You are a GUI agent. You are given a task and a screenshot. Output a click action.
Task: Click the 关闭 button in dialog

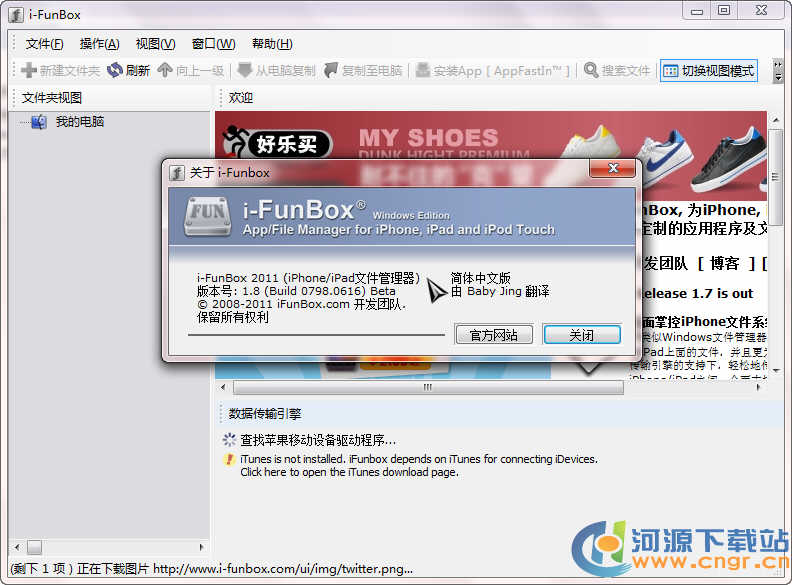coord(581,335)
